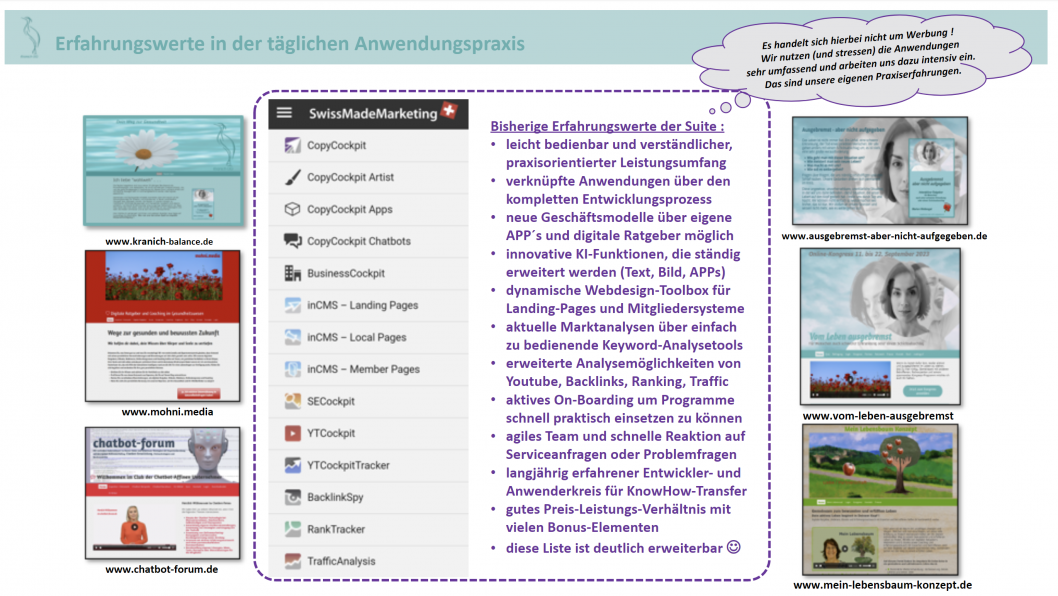
Task: Click the TrafficAnalysis icon
Action: (x=292, y=561)
